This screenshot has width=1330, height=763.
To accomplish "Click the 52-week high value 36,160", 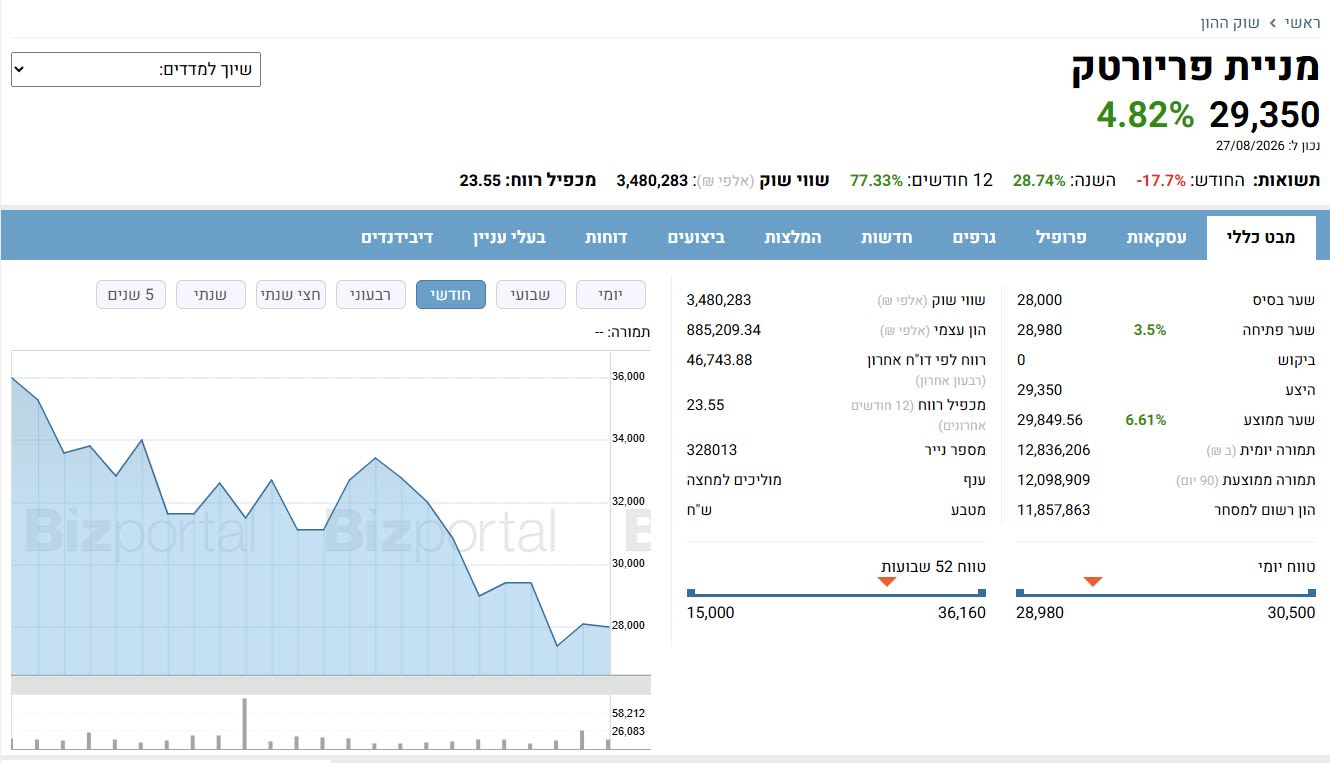I will [x=962, y=613].
